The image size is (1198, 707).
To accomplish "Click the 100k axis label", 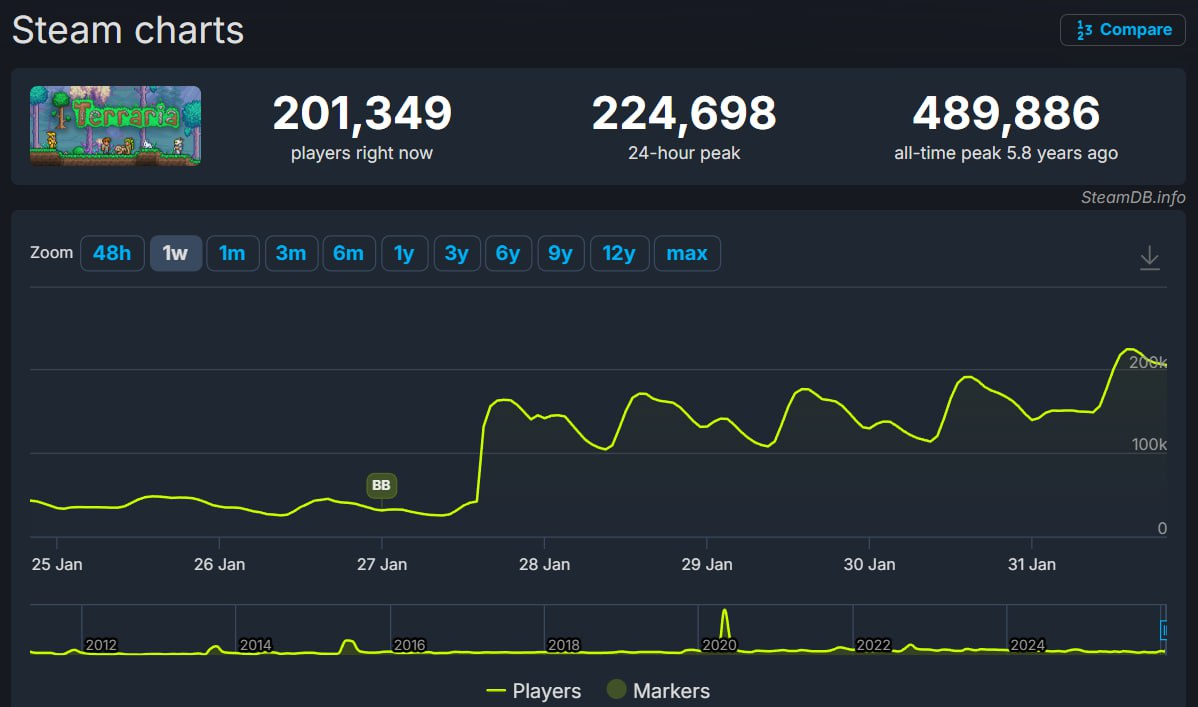I will pyautogui.click(x=1149, y=445).
